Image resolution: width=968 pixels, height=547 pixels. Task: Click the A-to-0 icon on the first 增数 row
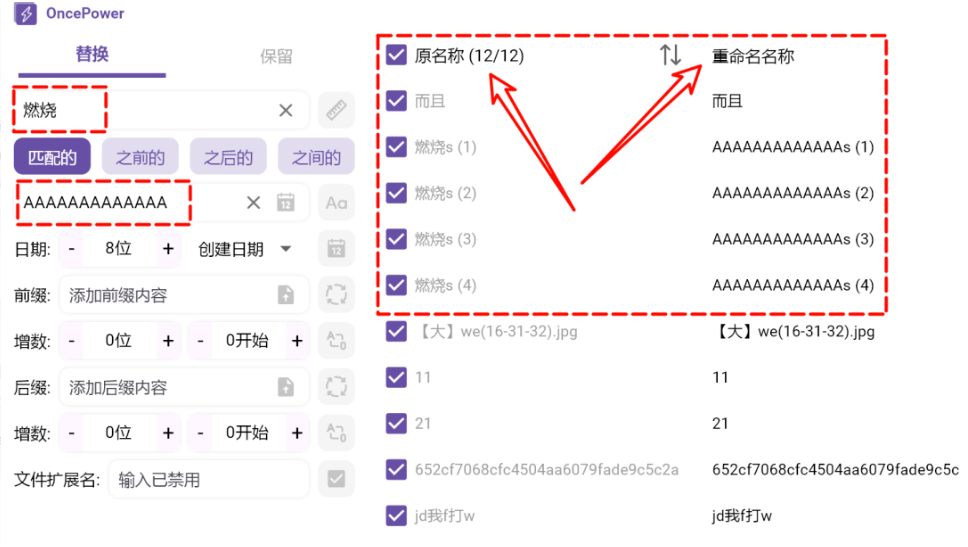(336, 341)
